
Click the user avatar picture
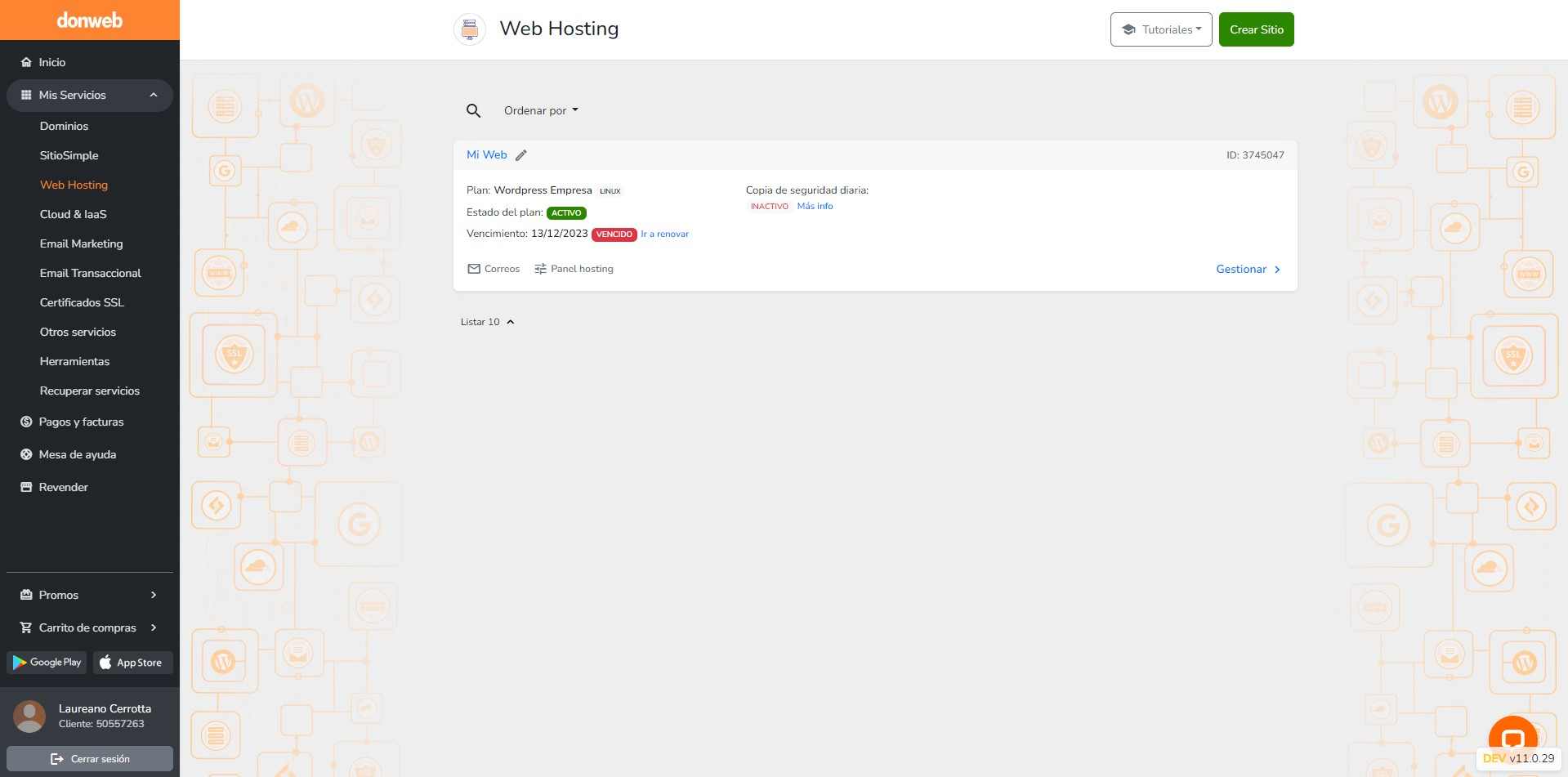click(29, 717)
